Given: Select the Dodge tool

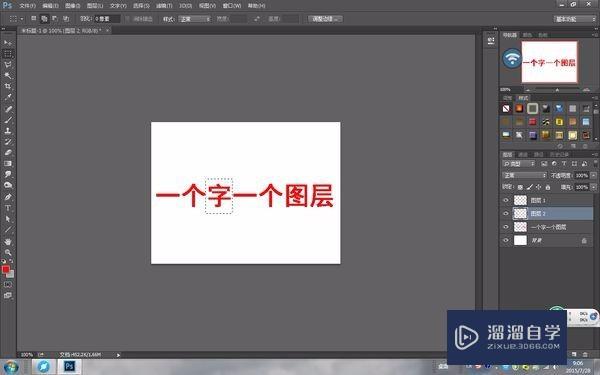Looking at the screenshot, I should [8, 186].
